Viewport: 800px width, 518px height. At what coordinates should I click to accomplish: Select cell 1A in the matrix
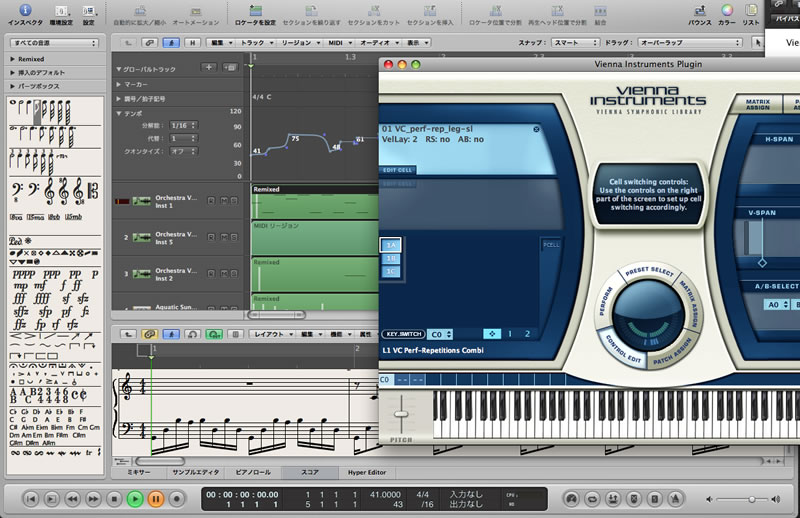(x=390, y=246)
